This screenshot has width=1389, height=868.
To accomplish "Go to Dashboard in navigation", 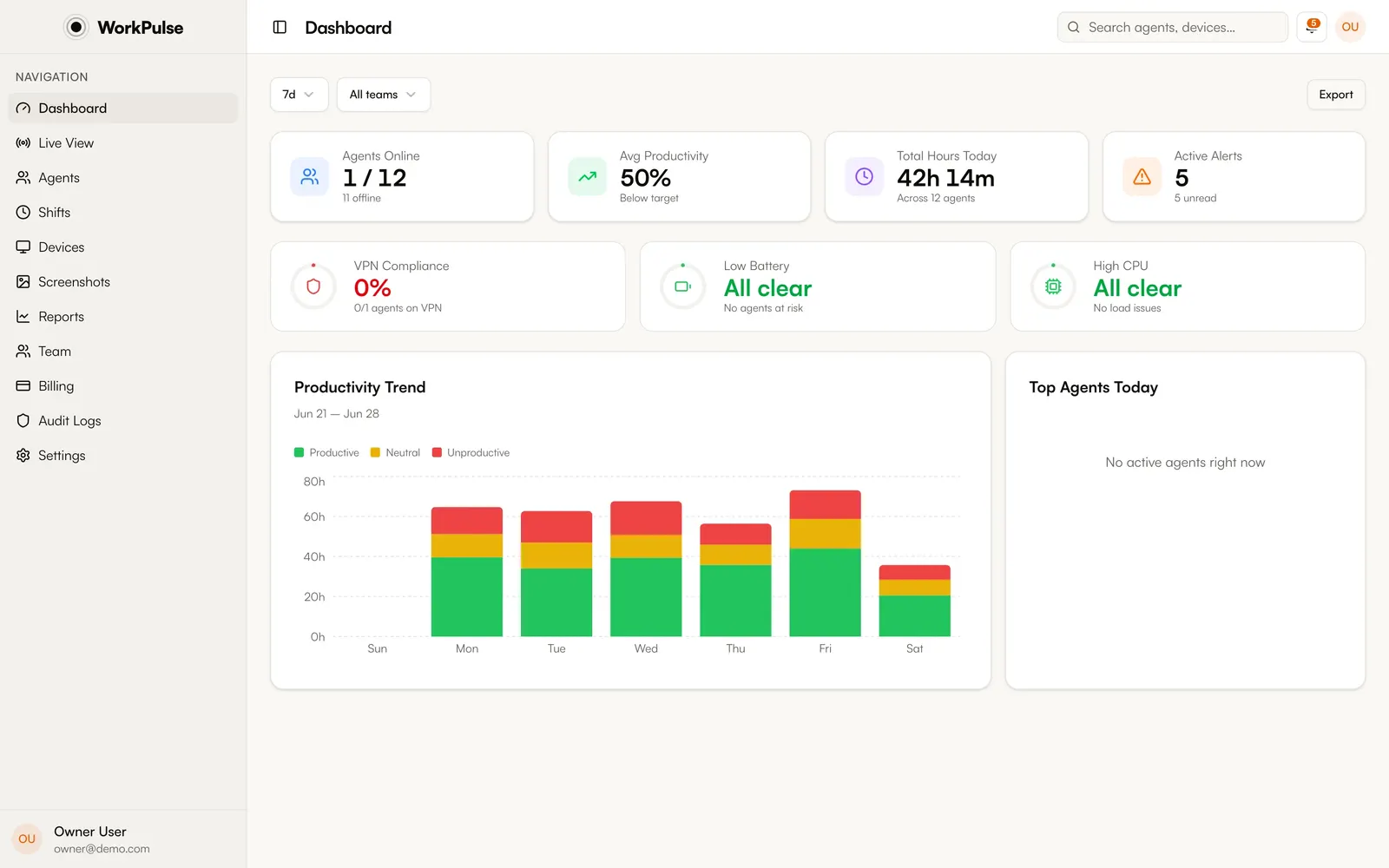I will tap(123, 108).
